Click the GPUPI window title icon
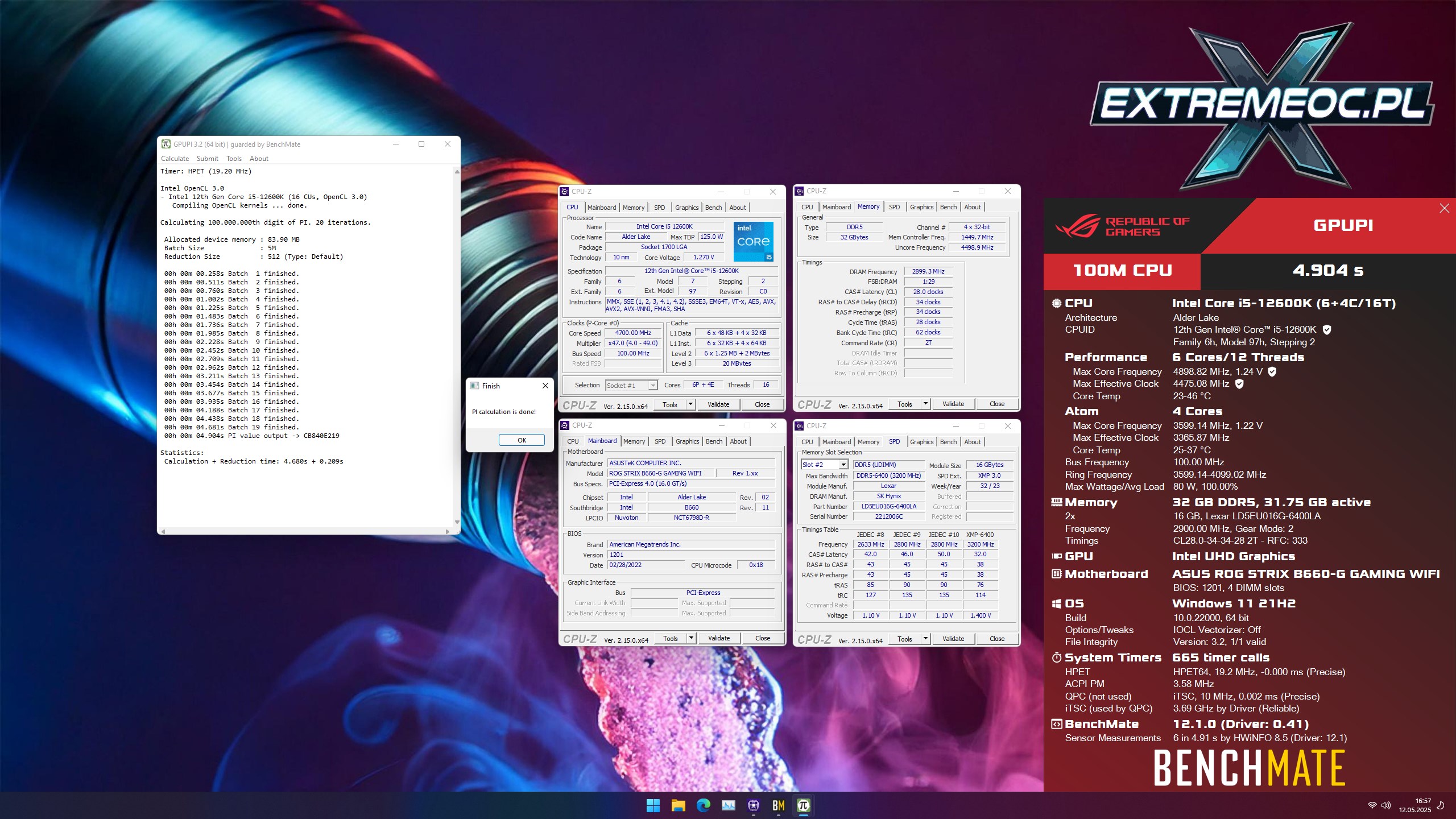 166,144
